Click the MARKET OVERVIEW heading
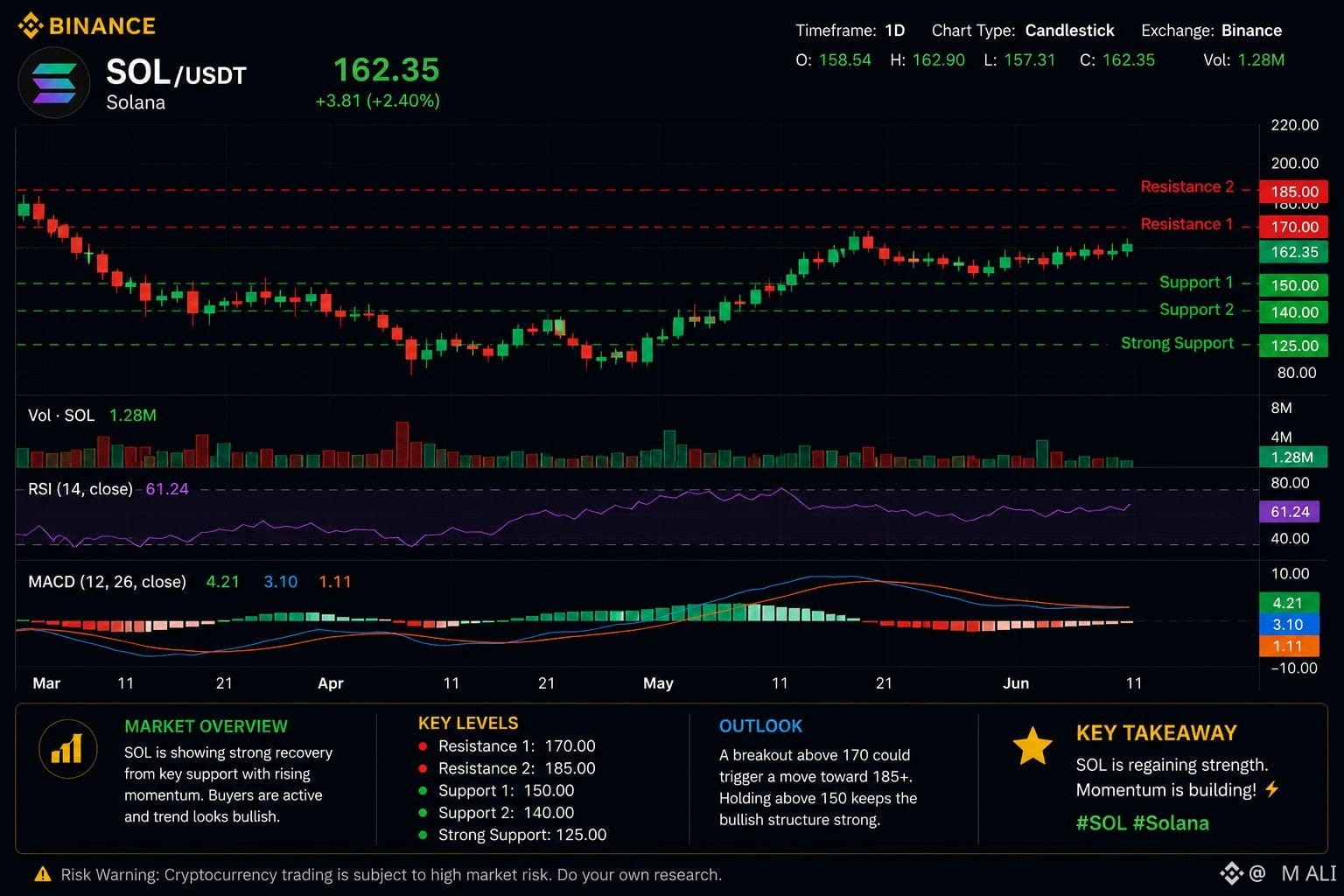Screen dimensions: 1344x896 point(206,726)
